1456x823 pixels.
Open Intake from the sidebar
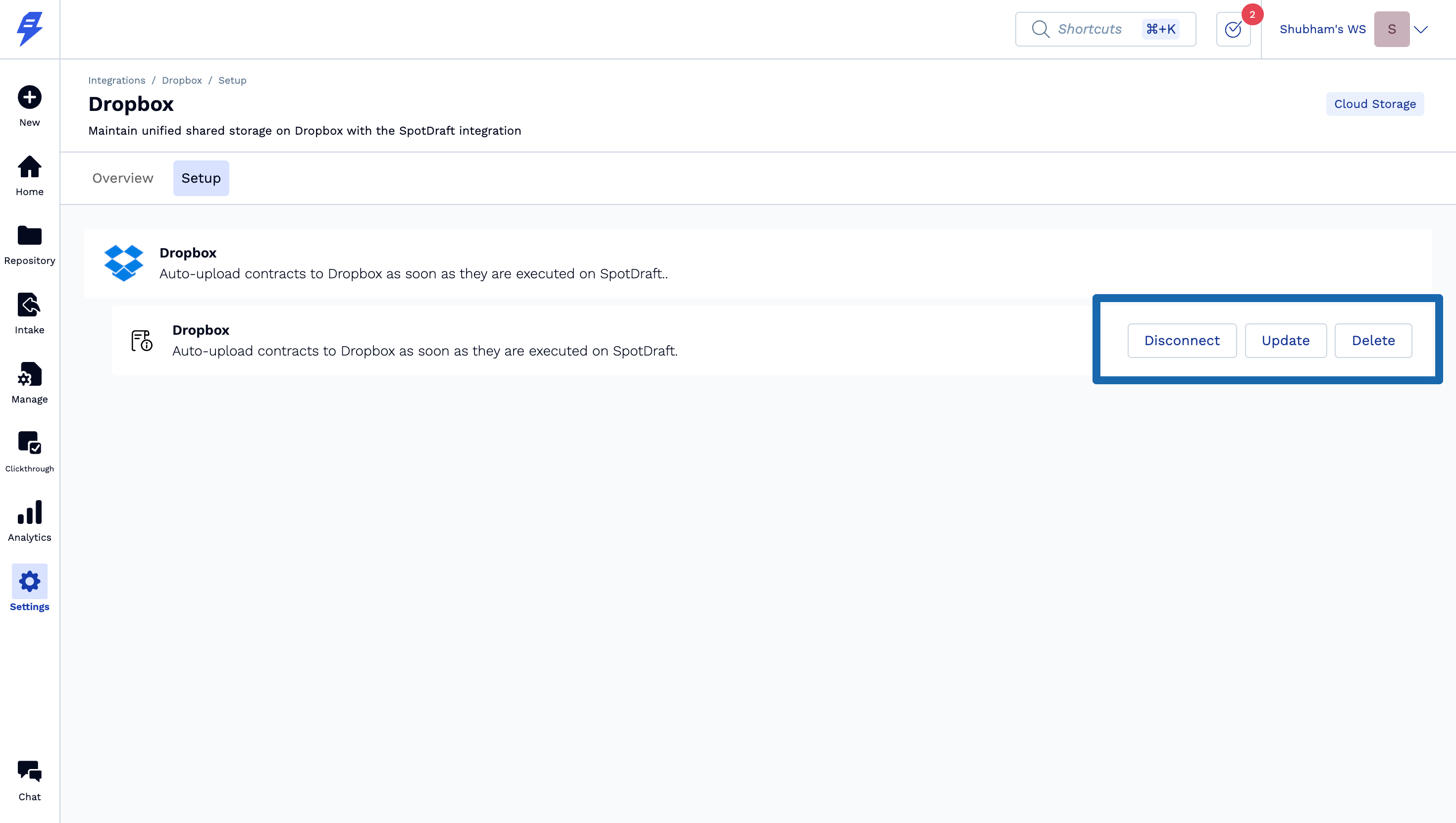point(29,306)
